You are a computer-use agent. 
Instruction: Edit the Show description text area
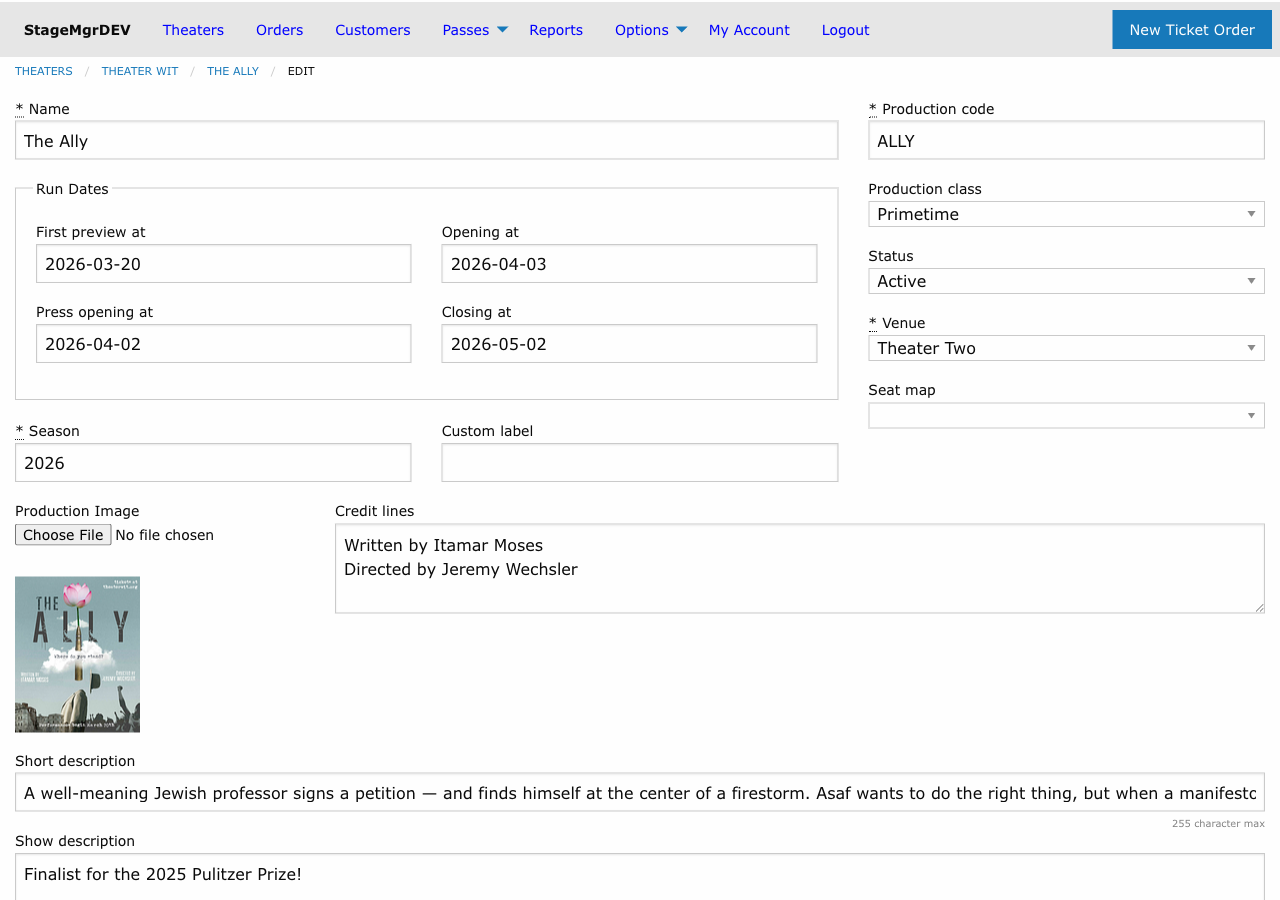pyautogui.click(x=640, y=877)
